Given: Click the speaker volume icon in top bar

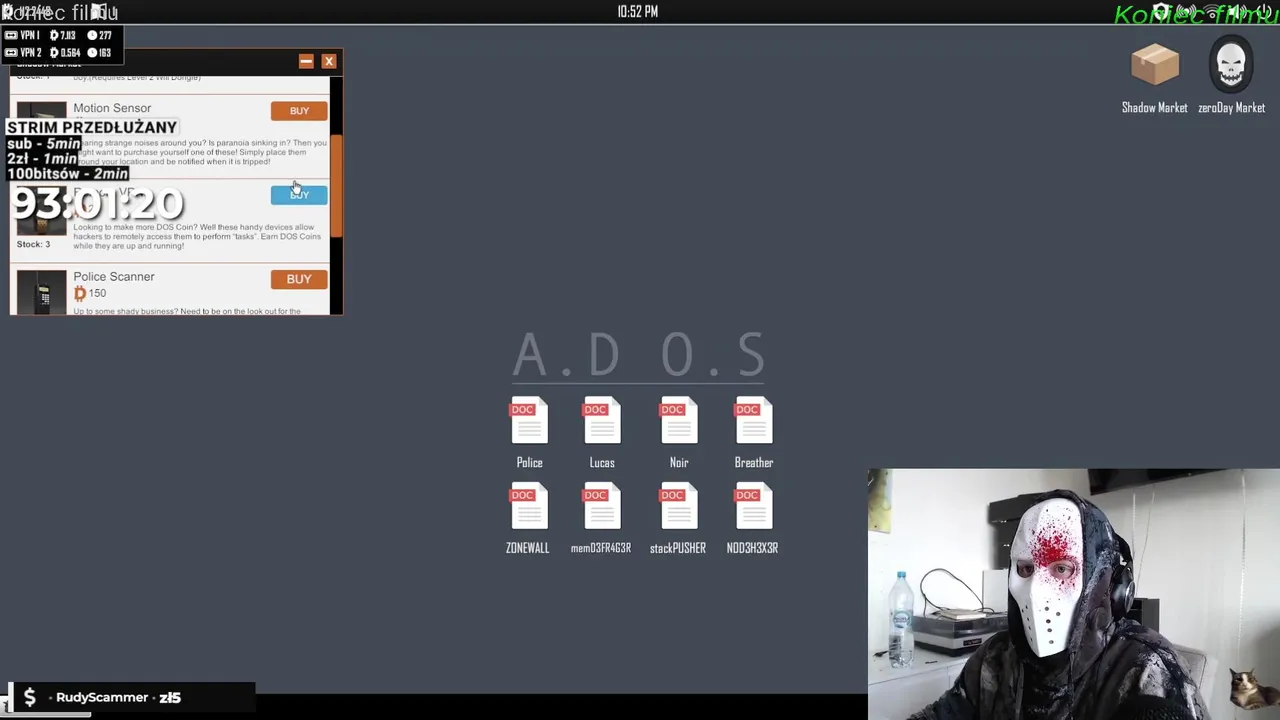Looking at the screenshot, I should tap(1238, 11).
